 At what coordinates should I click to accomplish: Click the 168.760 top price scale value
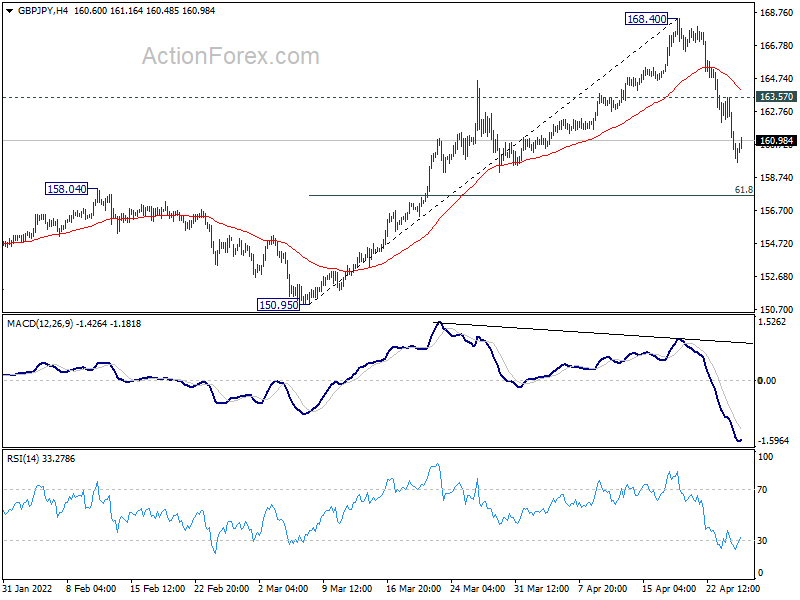[x=777, y=13]
